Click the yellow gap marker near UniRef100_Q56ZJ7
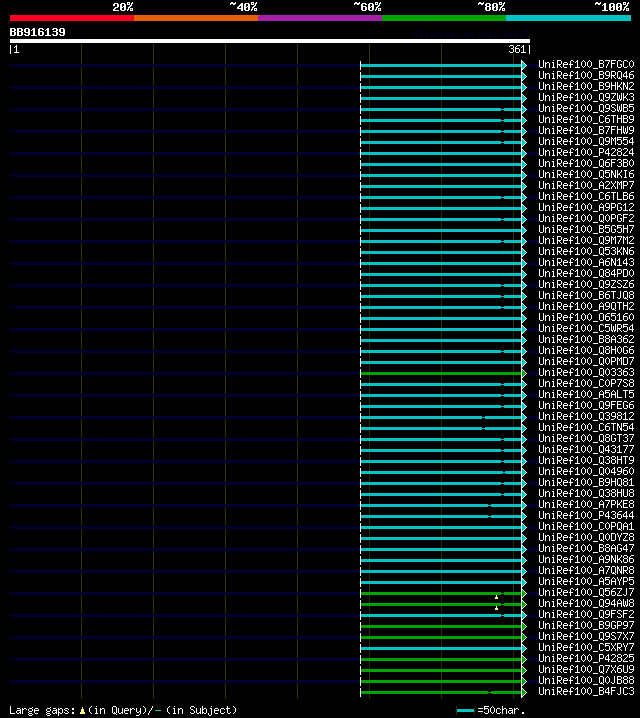Viewport: 640px width, 718px height. pyautogui.click(x=496, y=597)
